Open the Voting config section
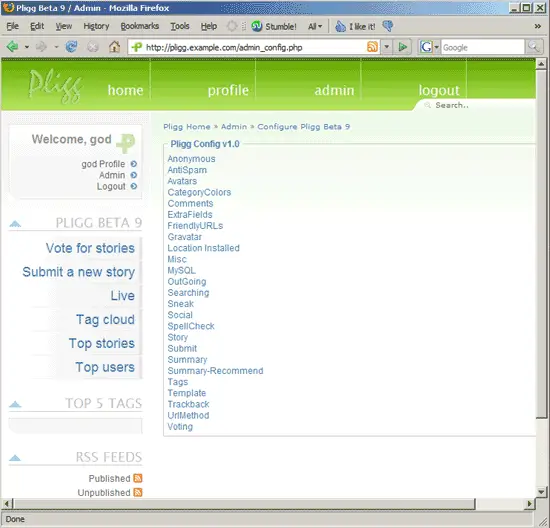 tap(180, 427)
